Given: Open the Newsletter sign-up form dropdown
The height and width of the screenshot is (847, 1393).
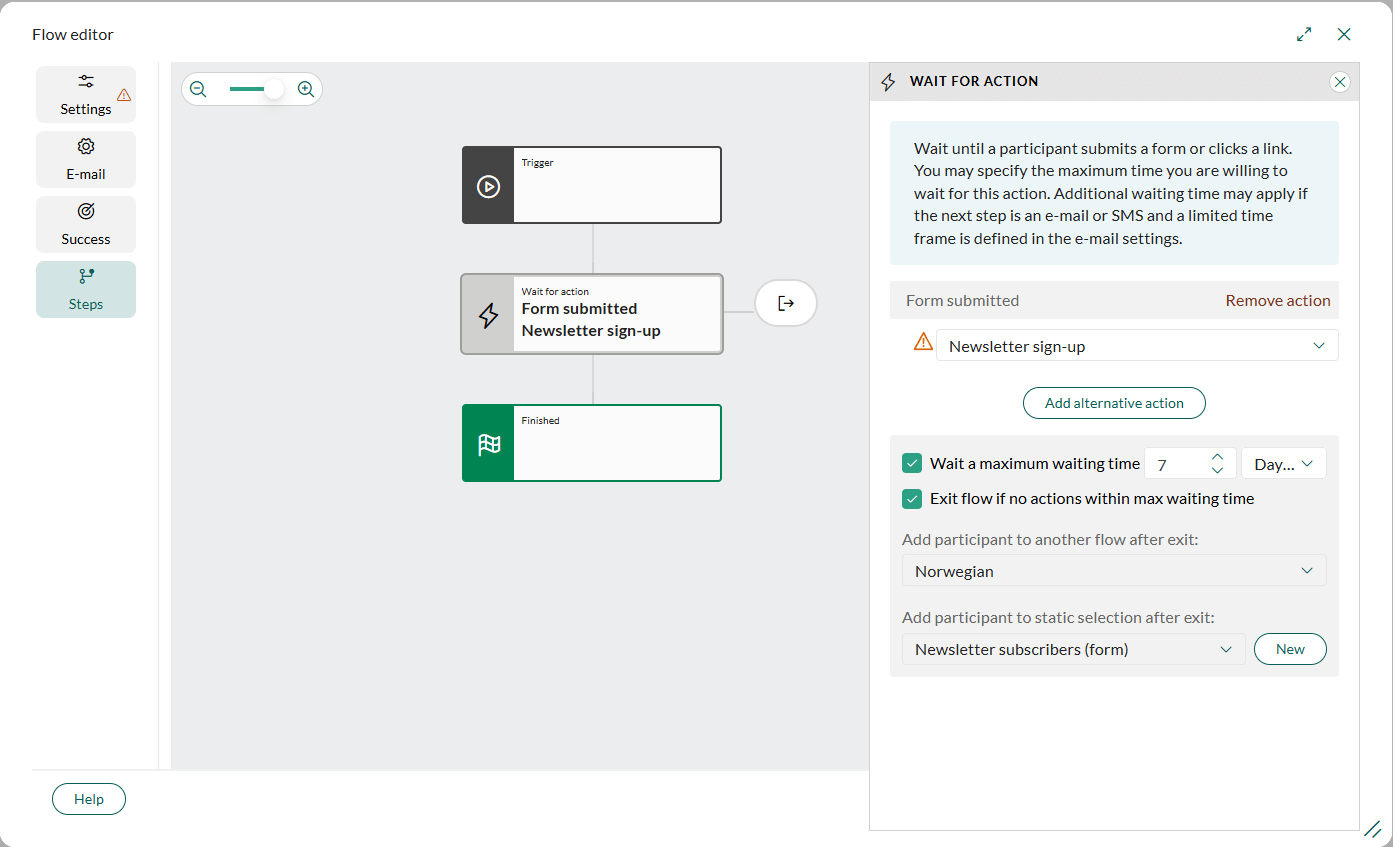Looking at the screenshot, I should [x=1137, y=346].
